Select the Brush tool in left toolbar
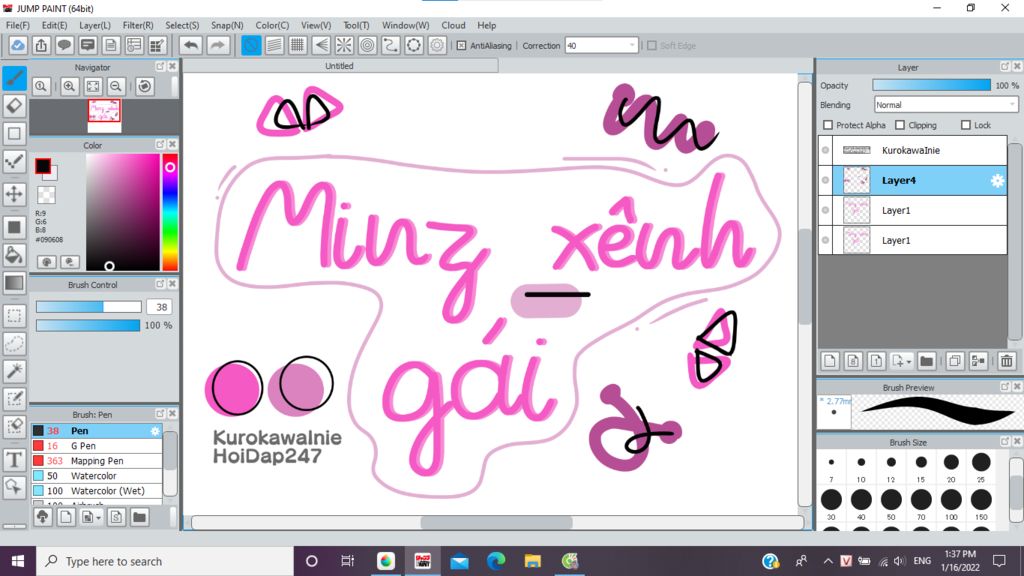Viewport: 1024px width, 576px height. pyautogui.click(x=14, y=78)
